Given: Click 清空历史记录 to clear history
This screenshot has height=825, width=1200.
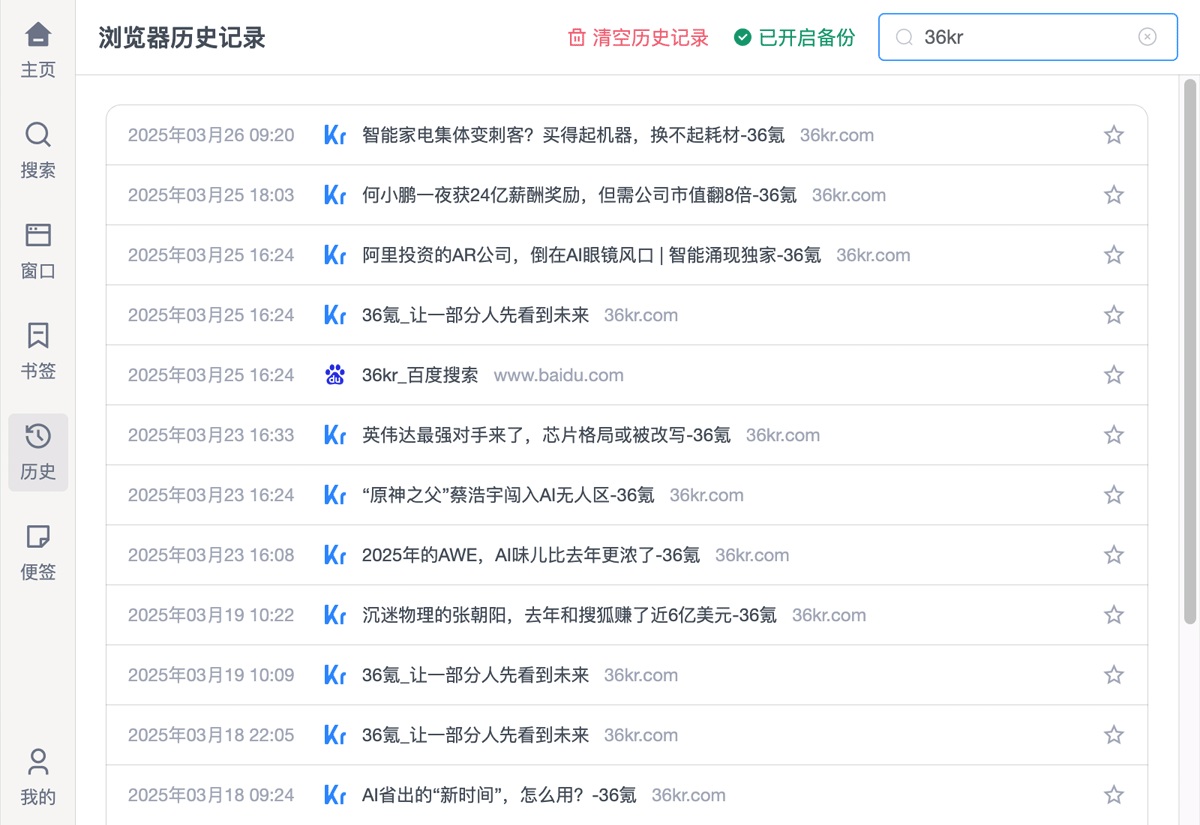Looking at the screenshot, I should click(638, 38).
